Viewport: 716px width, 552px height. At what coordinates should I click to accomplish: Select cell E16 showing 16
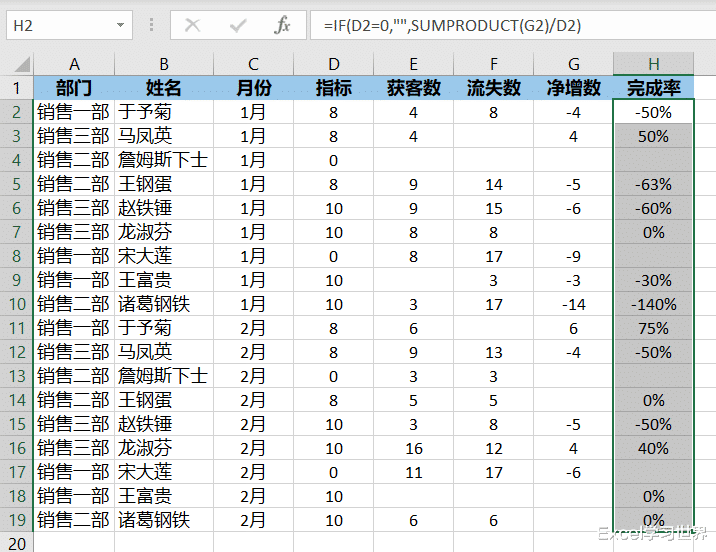[x=414, y=448]
